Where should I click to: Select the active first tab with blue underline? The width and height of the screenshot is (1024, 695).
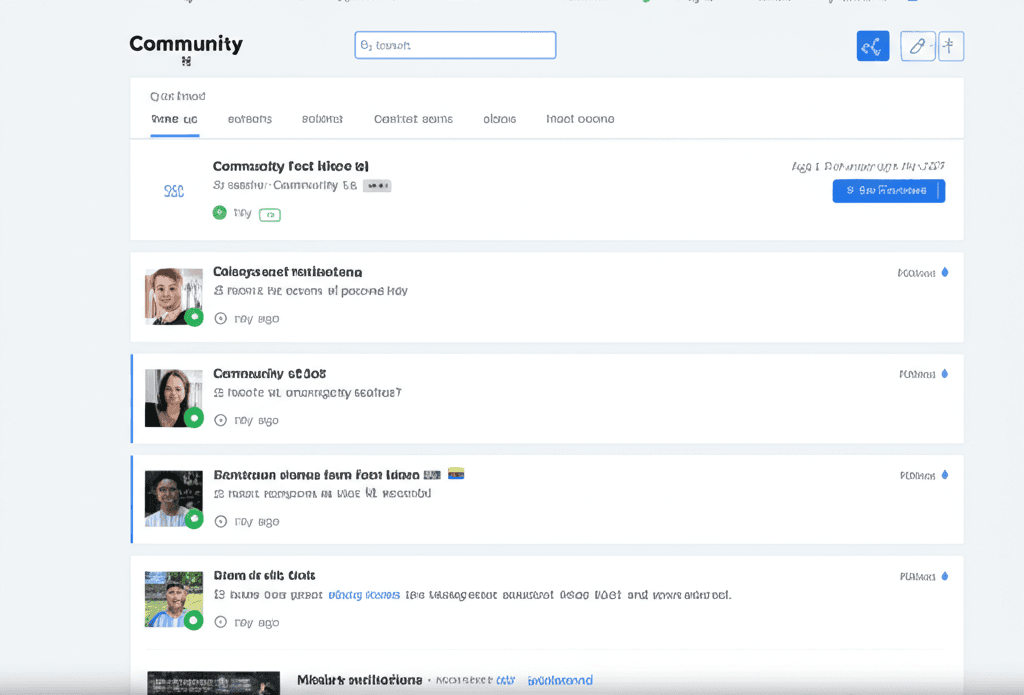tap(174, 119)
